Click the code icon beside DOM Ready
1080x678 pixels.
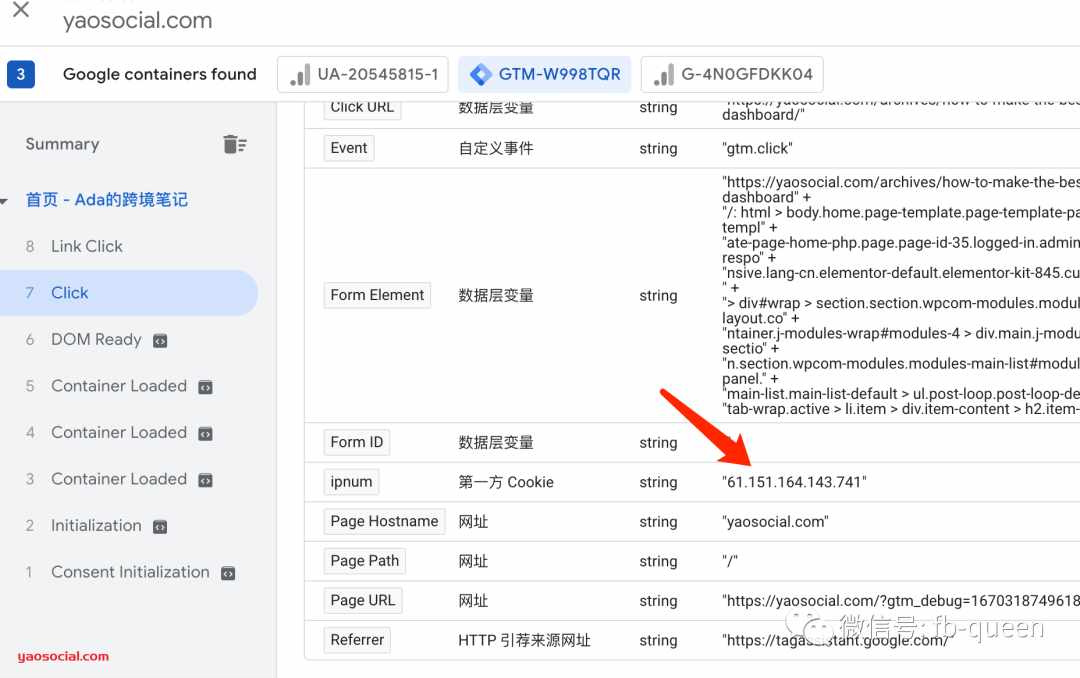coord(160,341)
